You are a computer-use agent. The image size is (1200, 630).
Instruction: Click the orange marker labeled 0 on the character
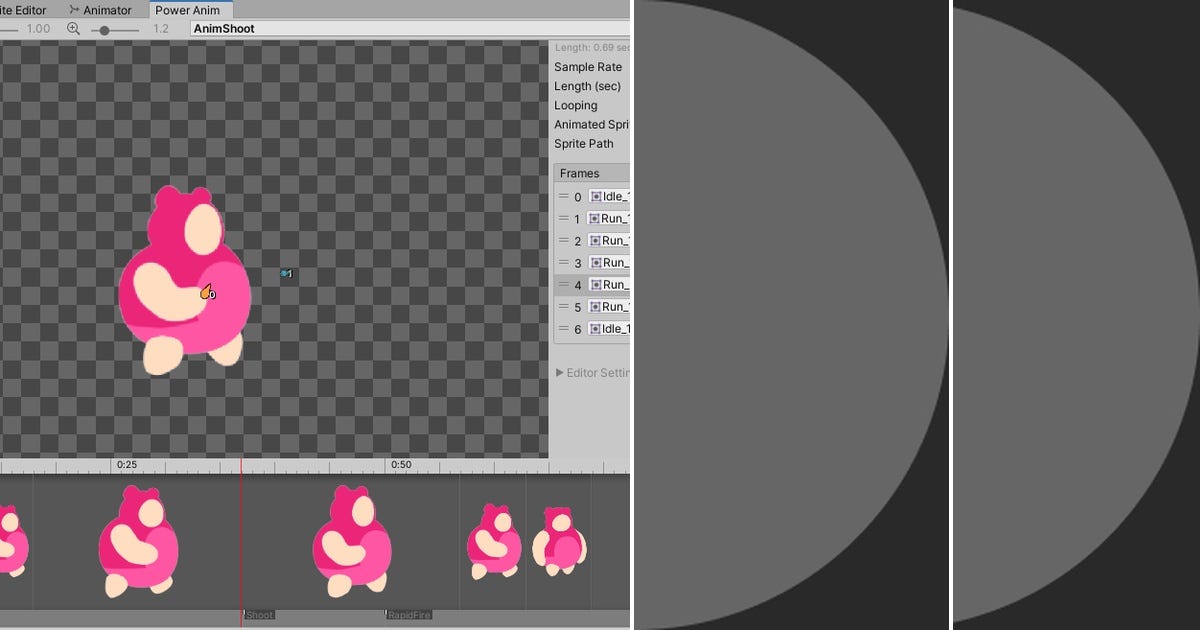tap(208, 293)
